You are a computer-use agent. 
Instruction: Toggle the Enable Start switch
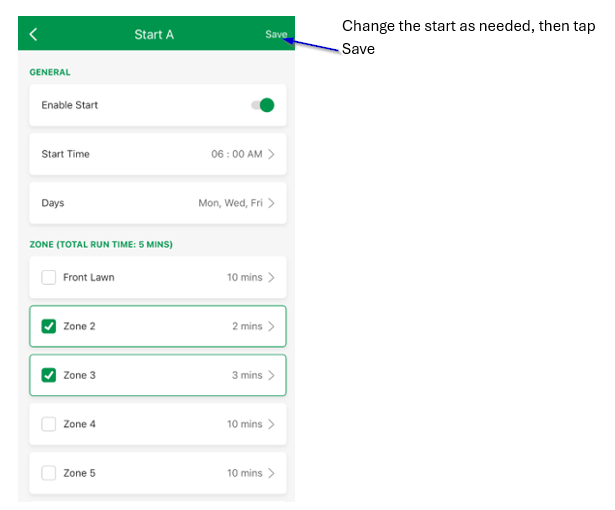263,105
